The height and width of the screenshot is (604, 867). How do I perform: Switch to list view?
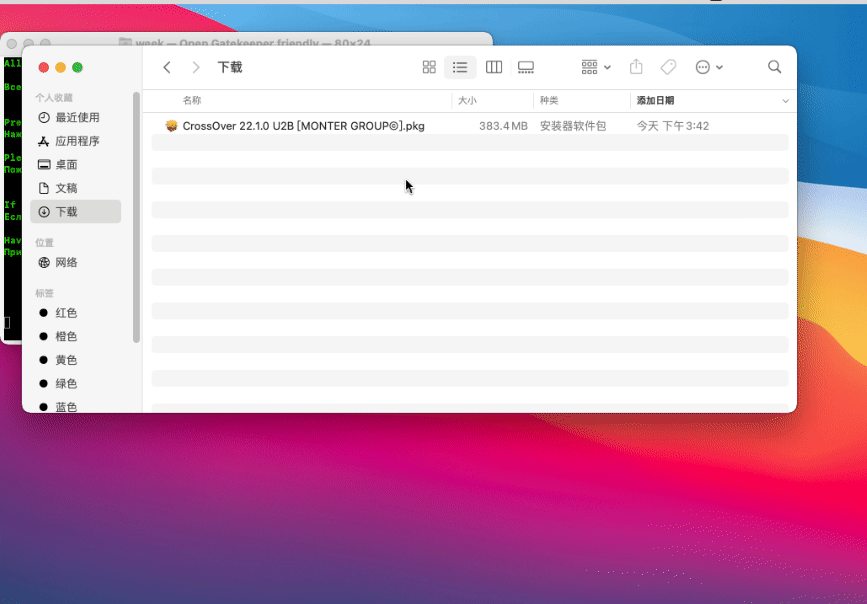tap(460, 67)
